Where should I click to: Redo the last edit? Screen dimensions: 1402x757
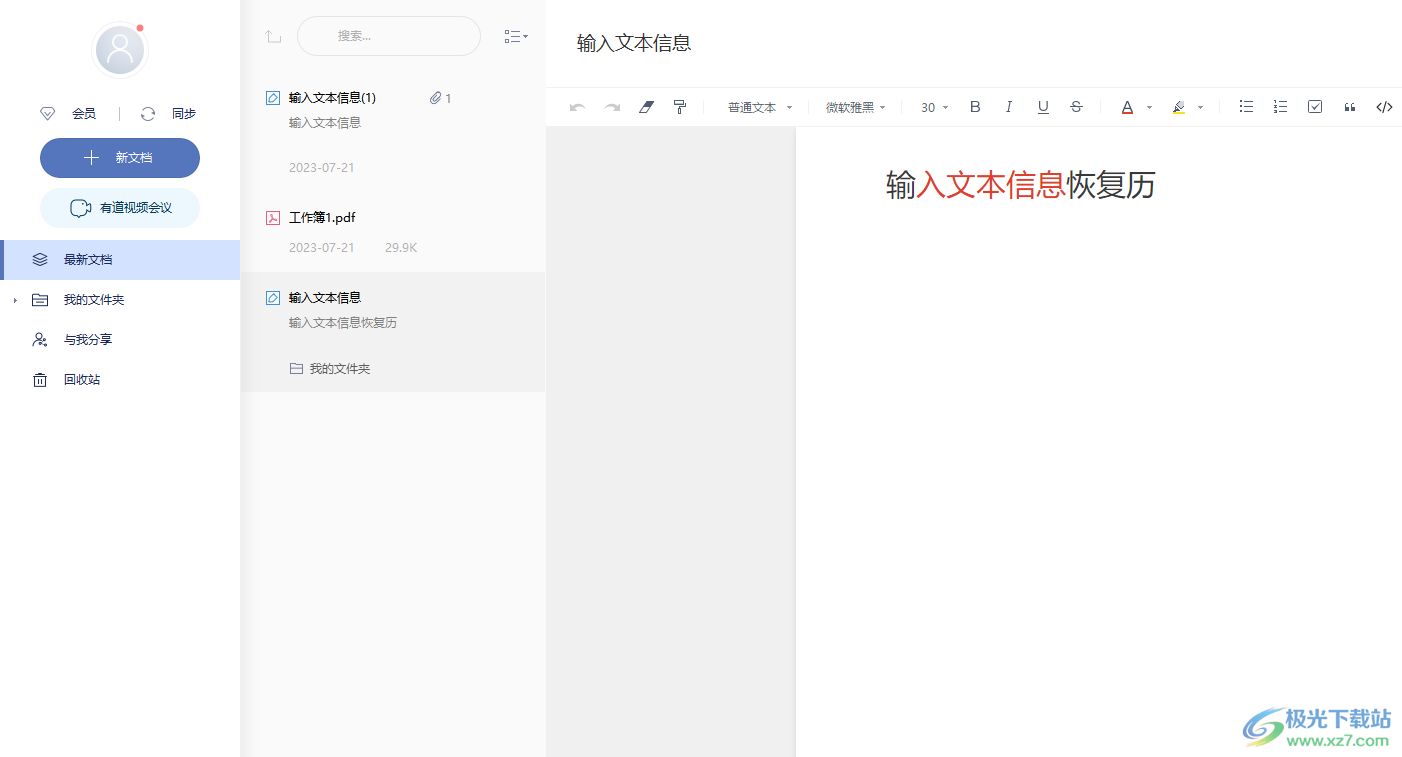tap(612, 107)
